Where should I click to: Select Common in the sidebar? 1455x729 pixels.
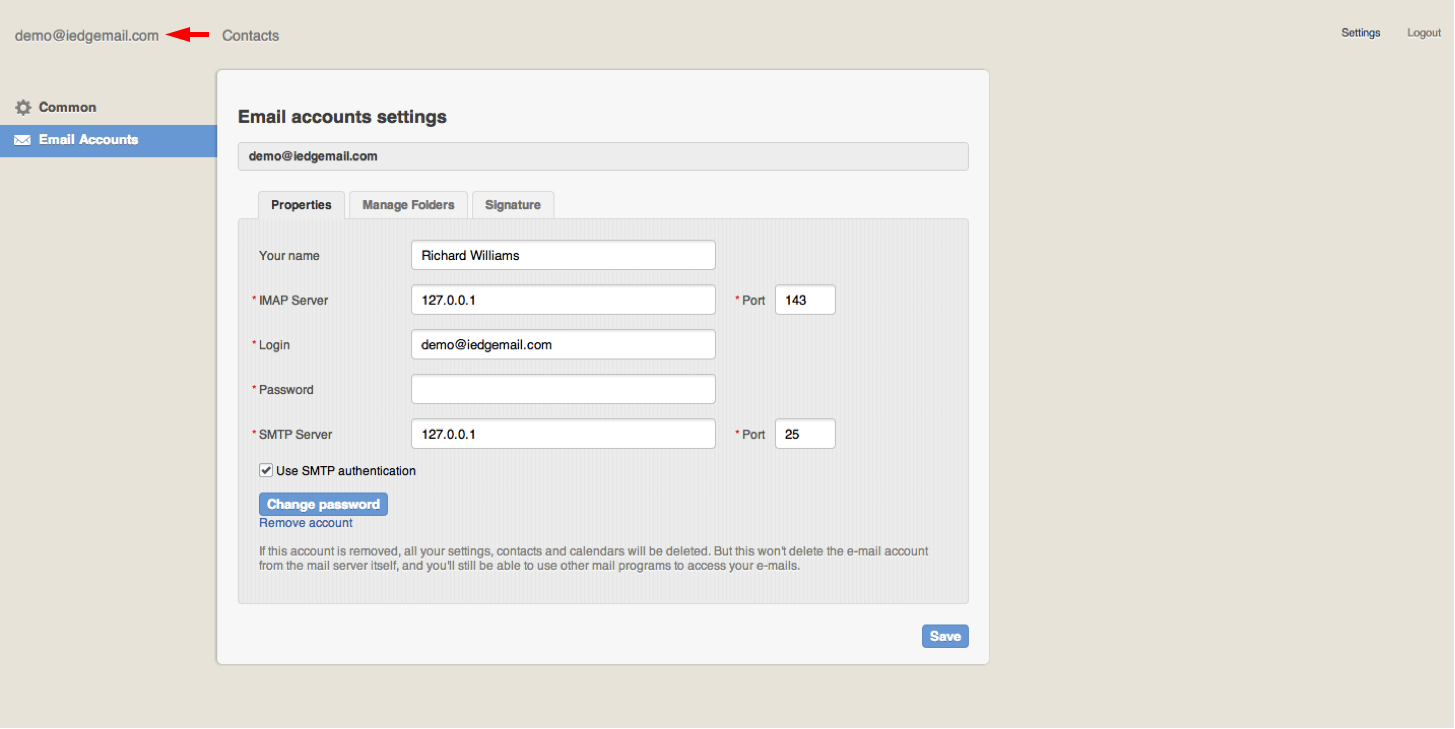[x=67, y=108]
